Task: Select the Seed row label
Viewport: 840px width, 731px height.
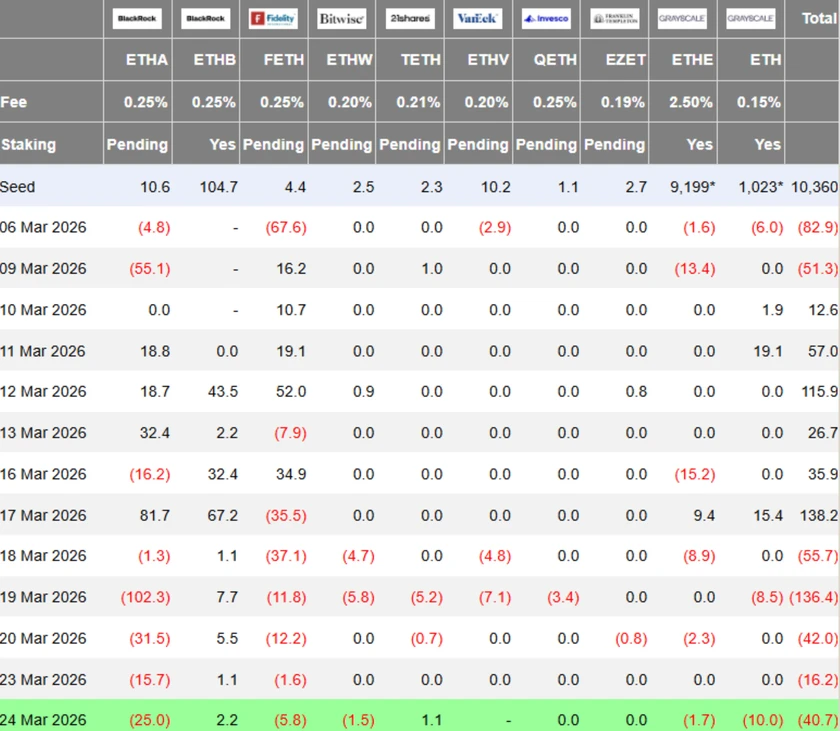Action: [x=18, y=186]
